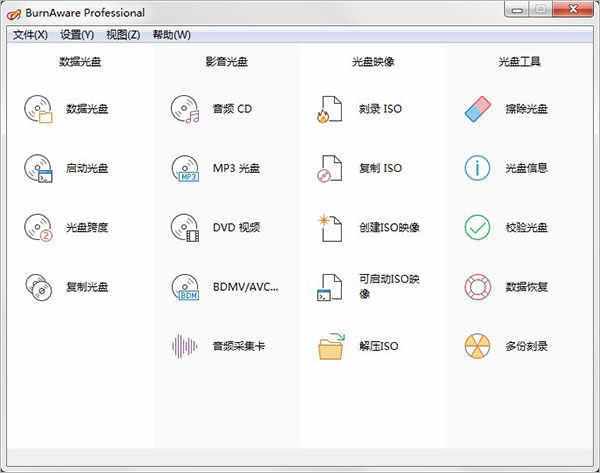The width and height of the screenshot is (600, 473).
Task: Click the DVD 视频 film disc icon
Action: (185, 228)
